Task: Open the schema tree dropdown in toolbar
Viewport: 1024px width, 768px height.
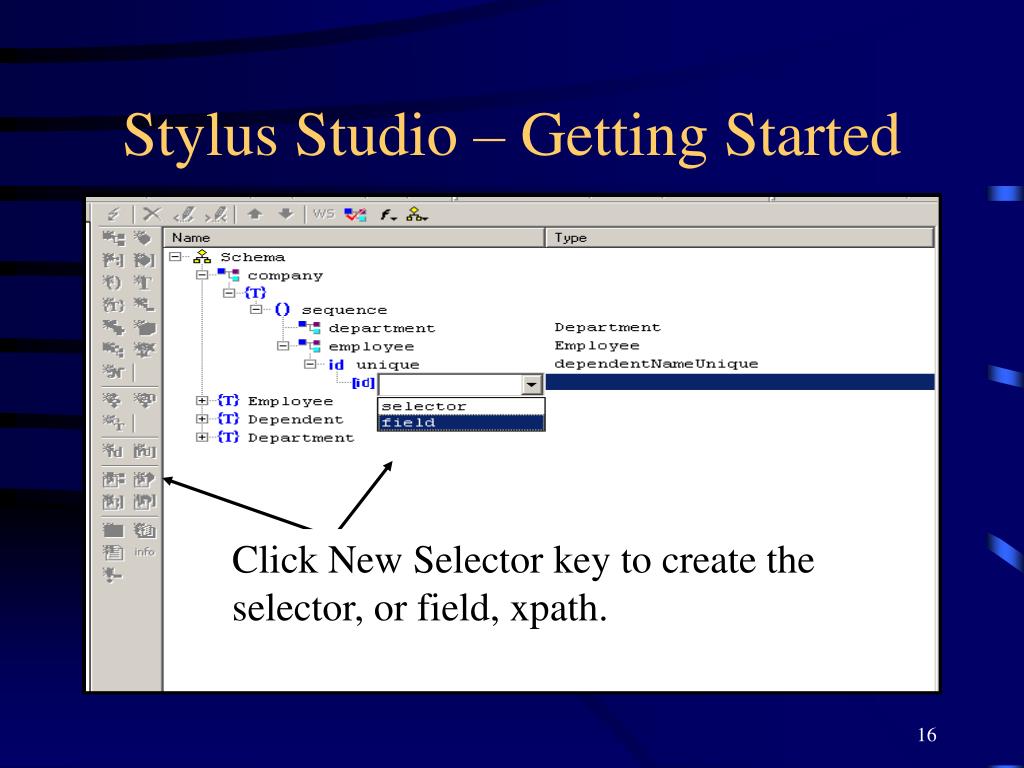Action: pos(417,214)
